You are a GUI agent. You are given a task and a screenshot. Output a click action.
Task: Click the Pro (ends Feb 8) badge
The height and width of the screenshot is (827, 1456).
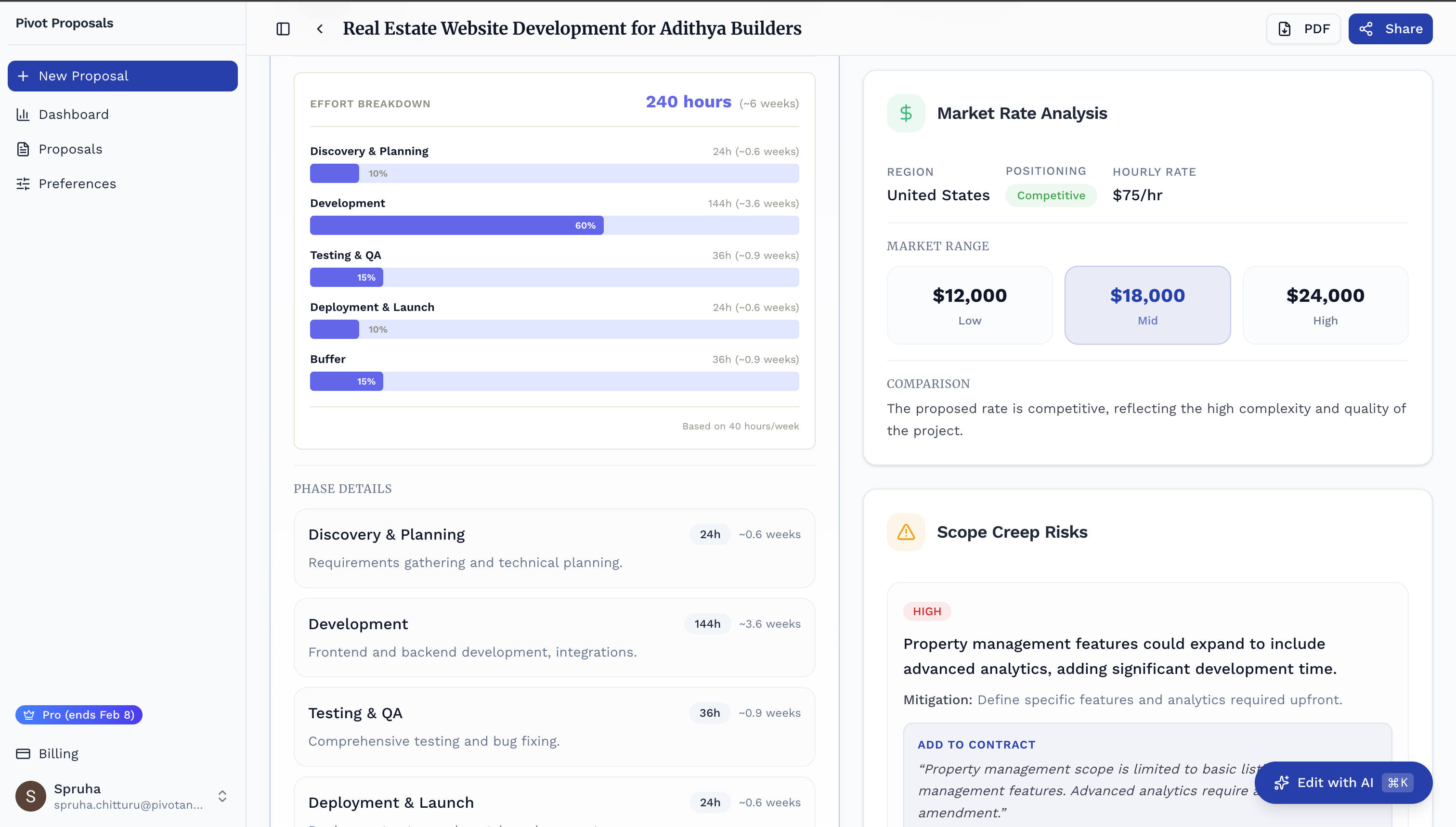78,714
